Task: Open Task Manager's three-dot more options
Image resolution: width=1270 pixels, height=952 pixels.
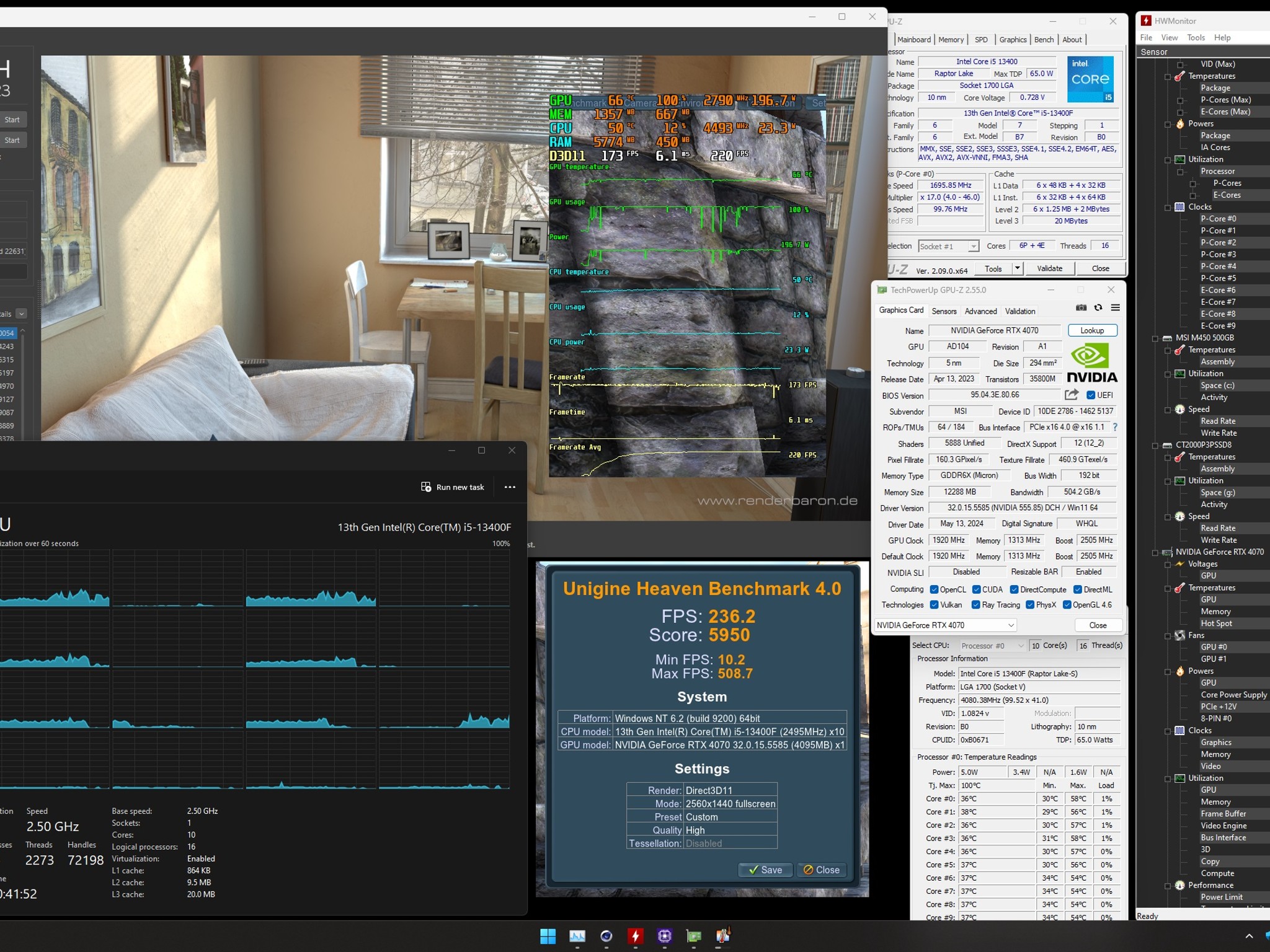Action: pyautogui.click(x=510, y=487)
